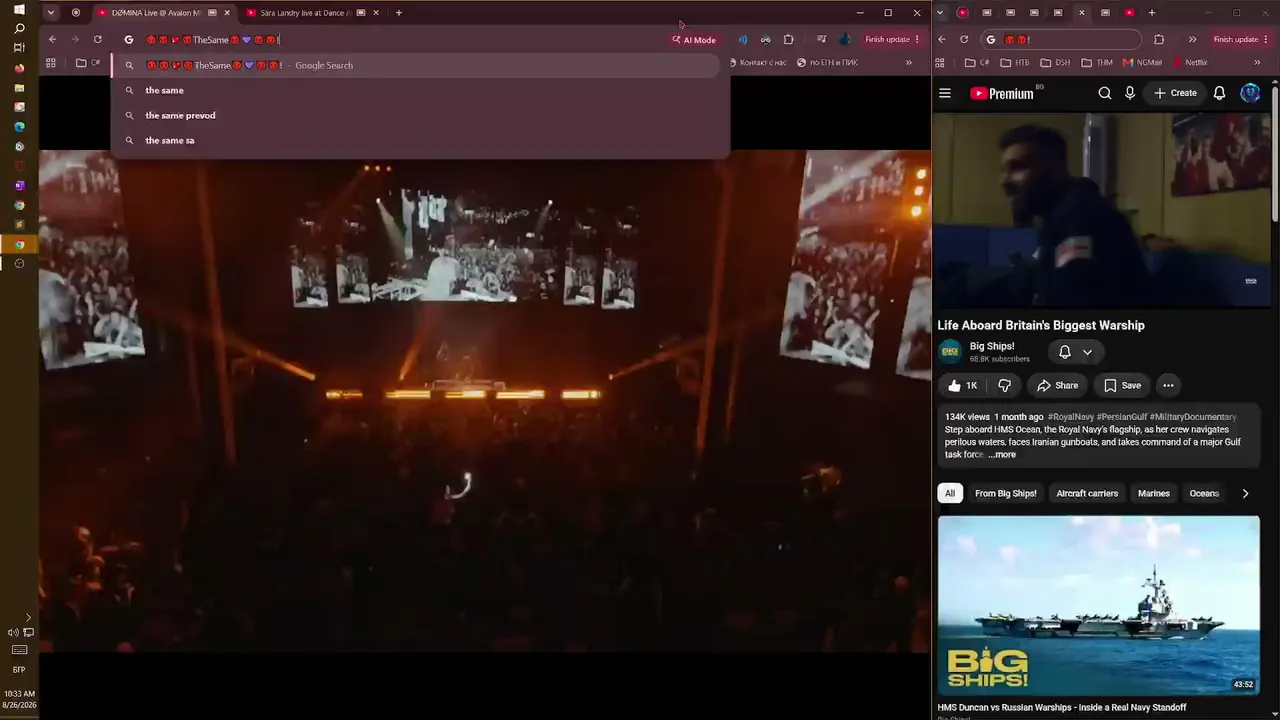Screen dimensions: 1280x720
Task: Open the Windows Start menu
Action: click(x=19, y=9)
